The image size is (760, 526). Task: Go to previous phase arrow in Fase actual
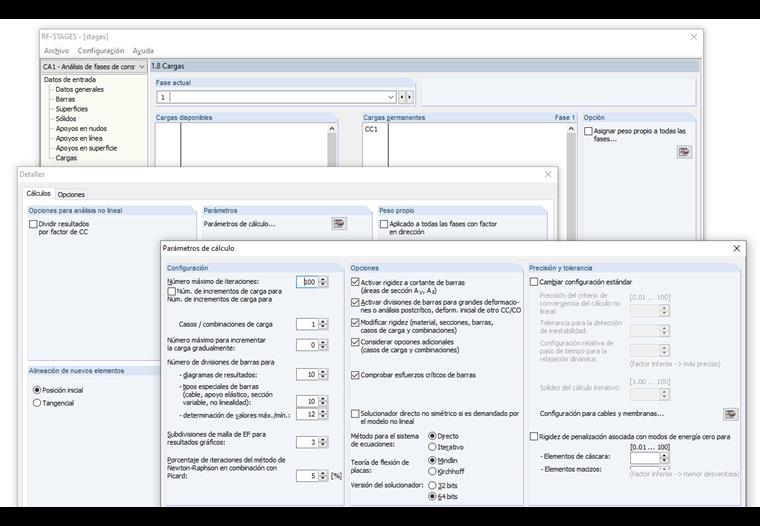402,97
